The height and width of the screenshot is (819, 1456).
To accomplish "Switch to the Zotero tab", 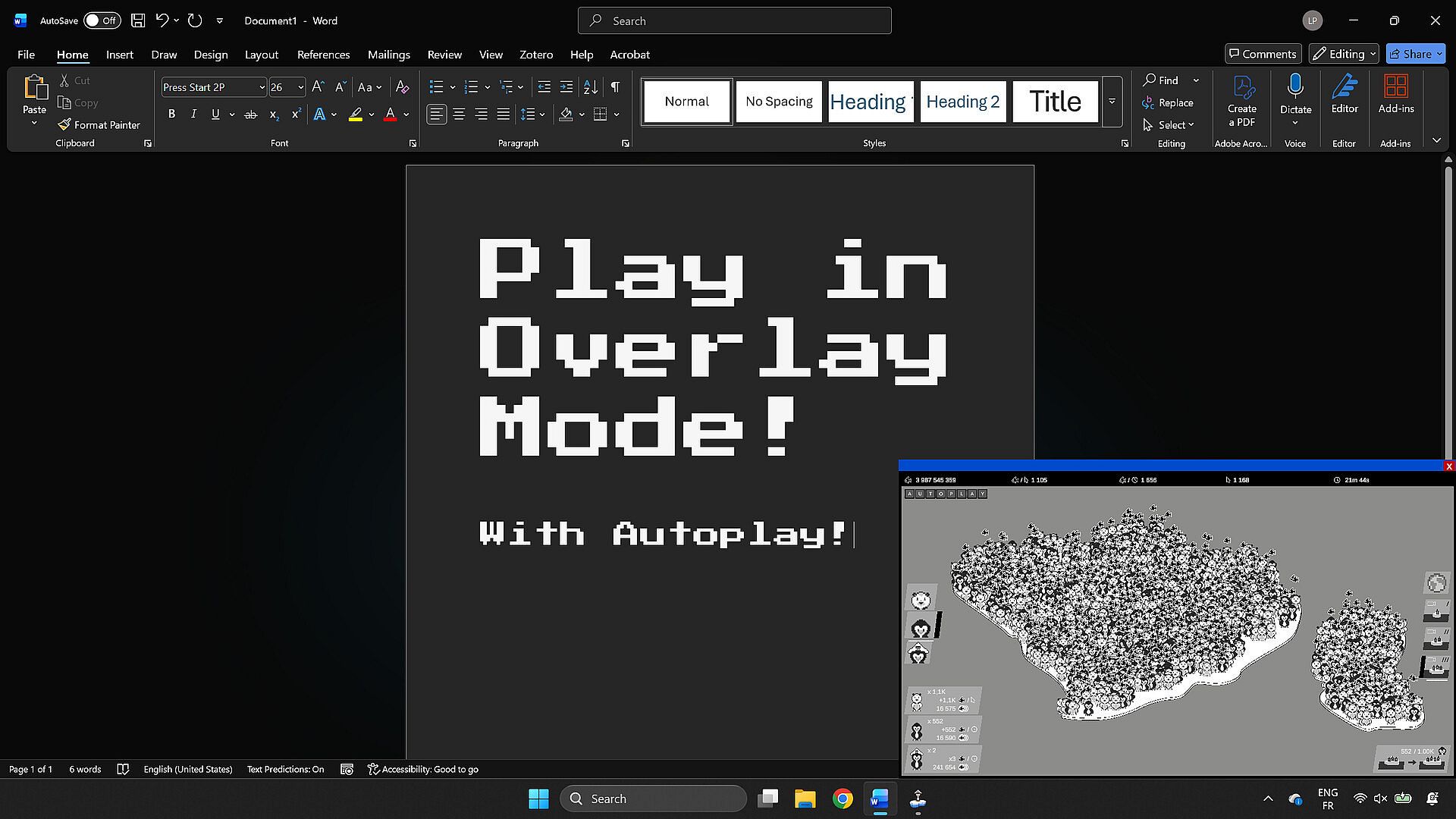I will [x=535, y=55].
